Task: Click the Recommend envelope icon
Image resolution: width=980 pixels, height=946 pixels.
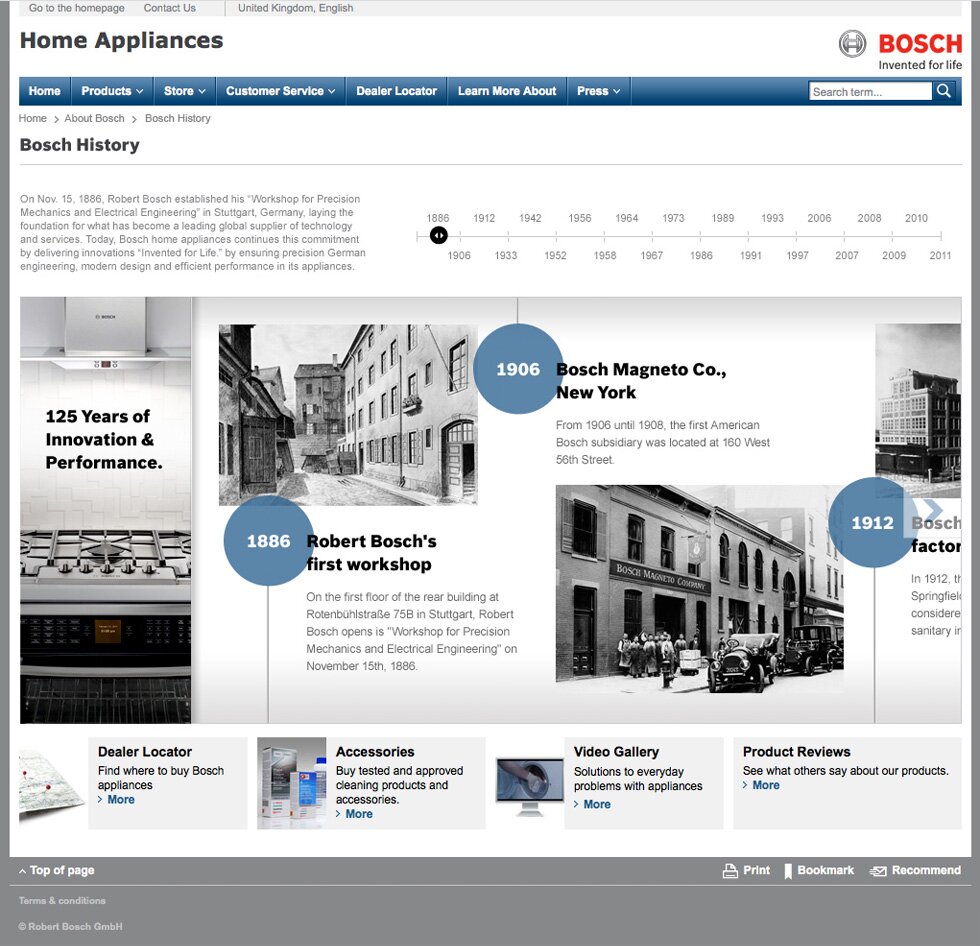Action: point(878,871)
